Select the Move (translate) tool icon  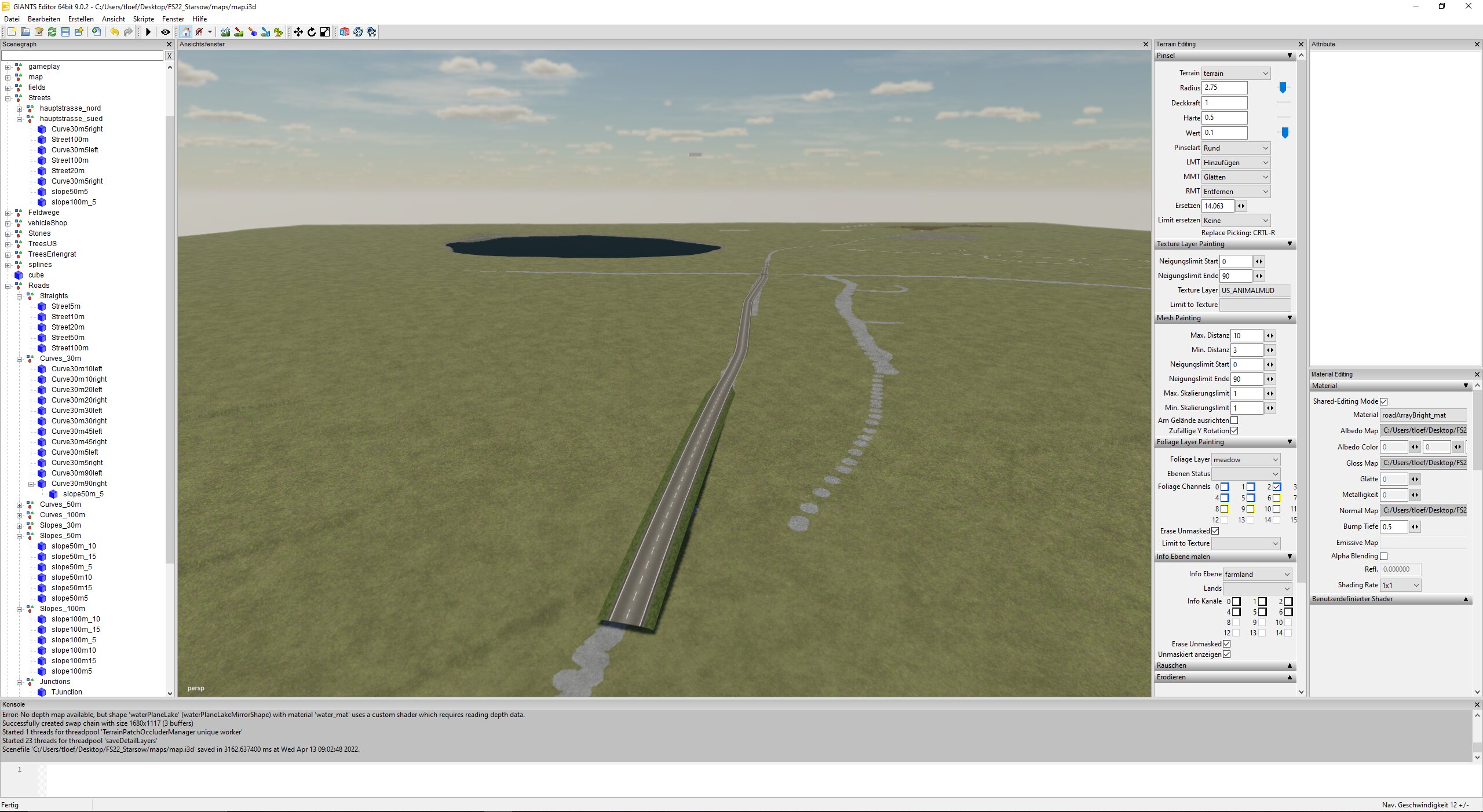pos(298,32)
